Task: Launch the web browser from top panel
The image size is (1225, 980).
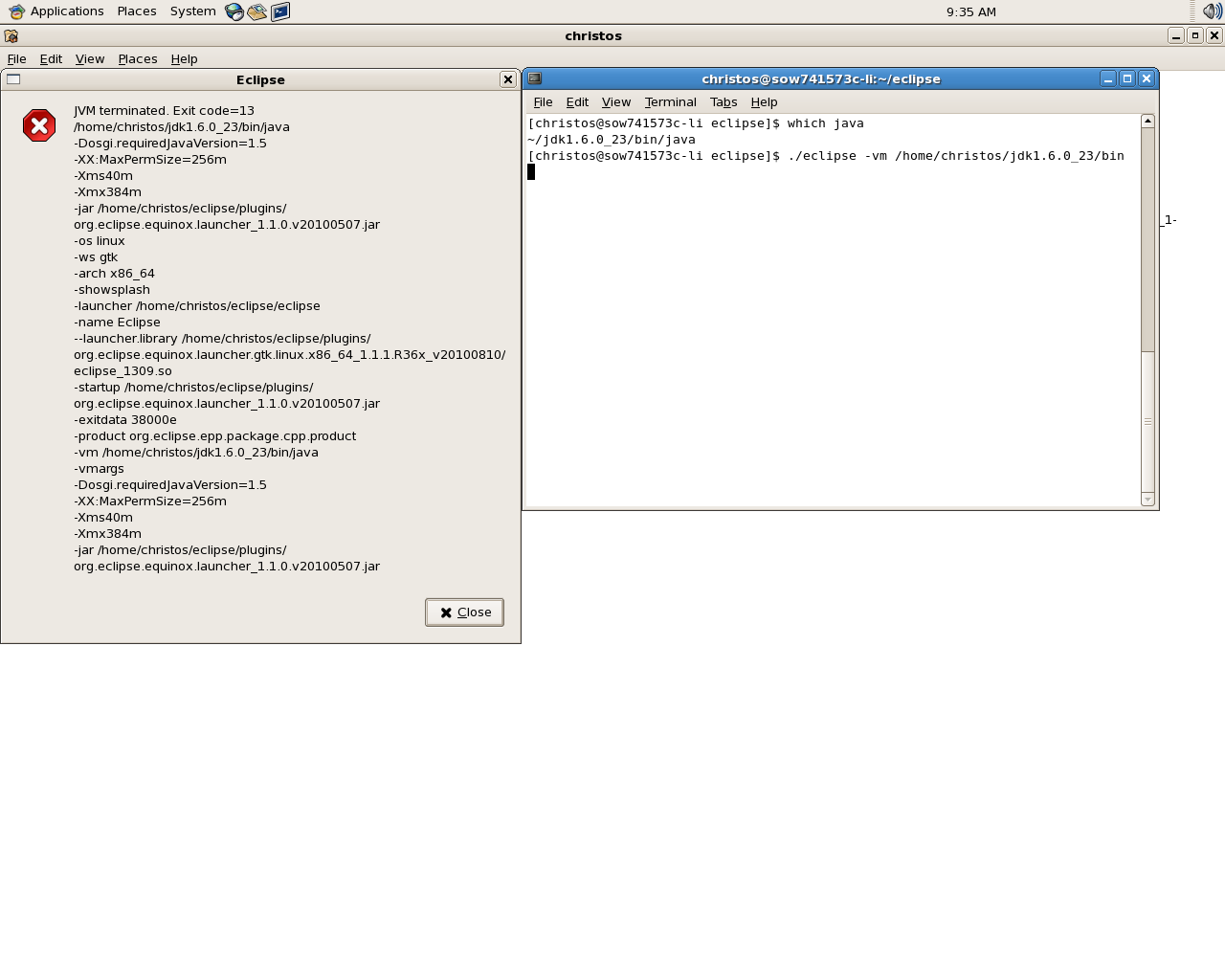Action: pos(234,11)
